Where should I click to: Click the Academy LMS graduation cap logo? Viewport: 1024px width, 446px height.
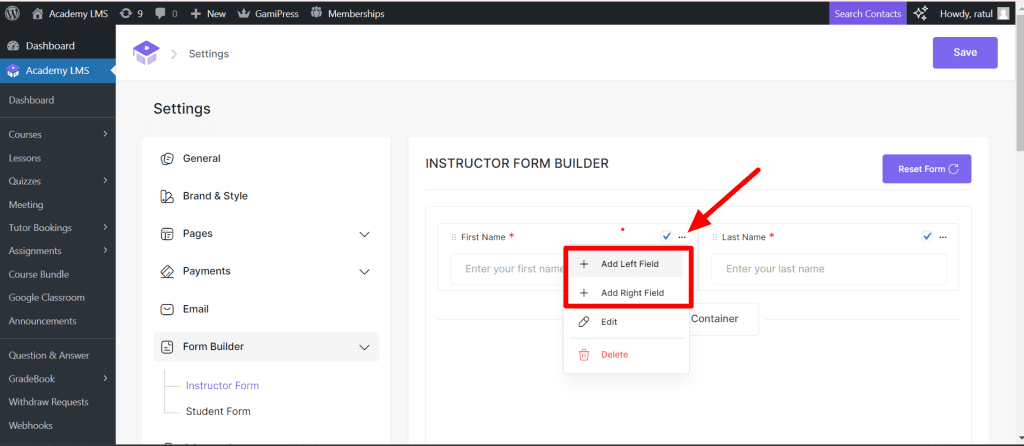click(x=146, y=53)
